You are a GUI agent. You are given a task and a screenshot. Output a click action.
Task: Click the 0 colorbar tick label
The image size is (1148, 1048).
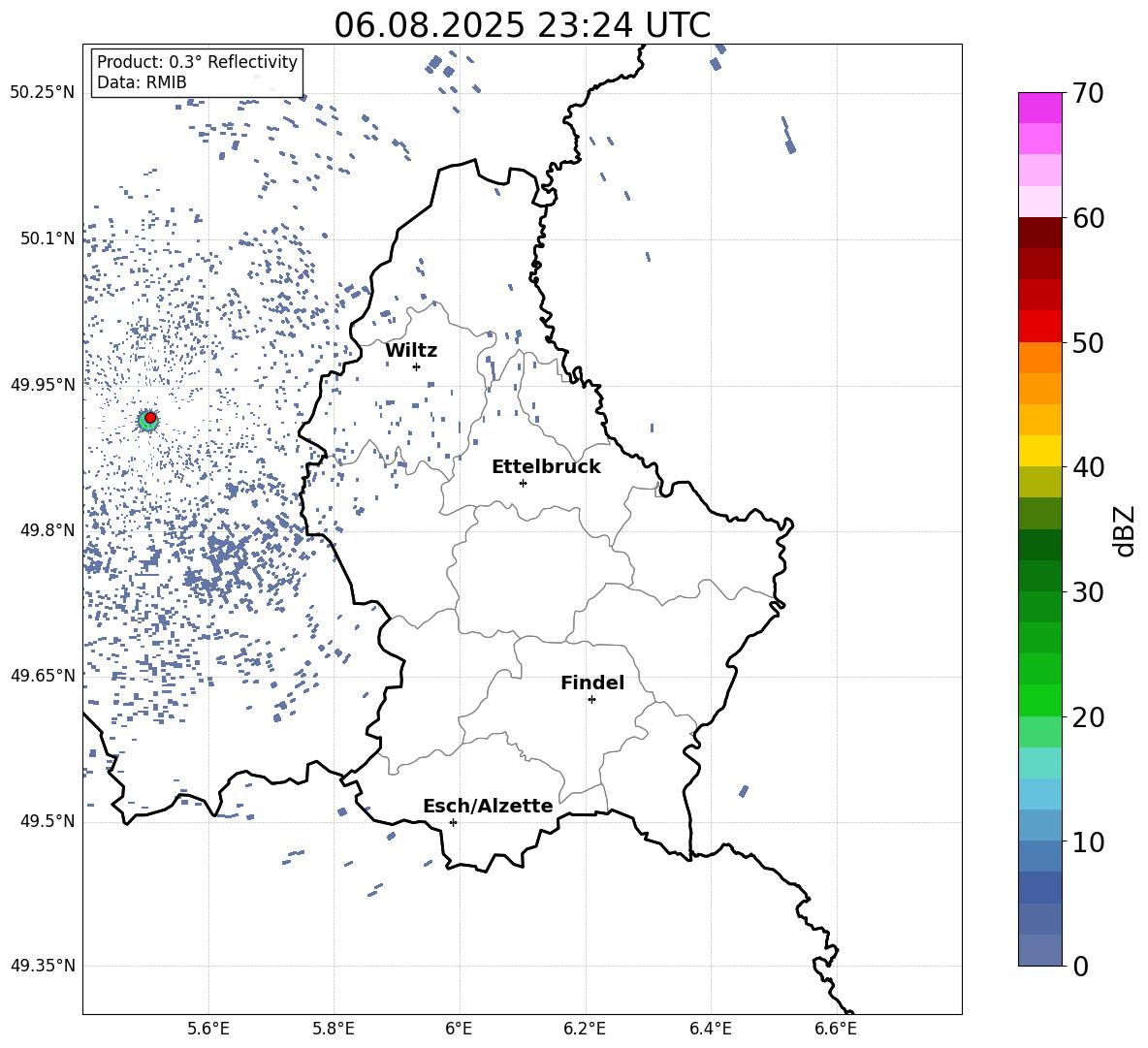click(x=1080, y=966)
